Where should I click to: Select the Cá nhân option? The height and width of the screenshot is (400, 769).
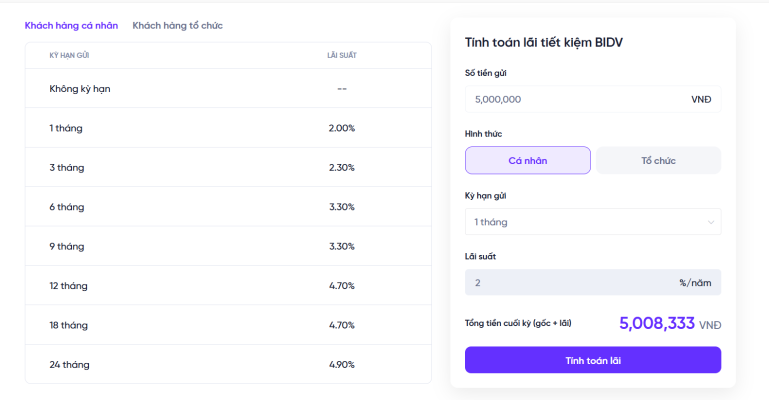coord(528,160)
